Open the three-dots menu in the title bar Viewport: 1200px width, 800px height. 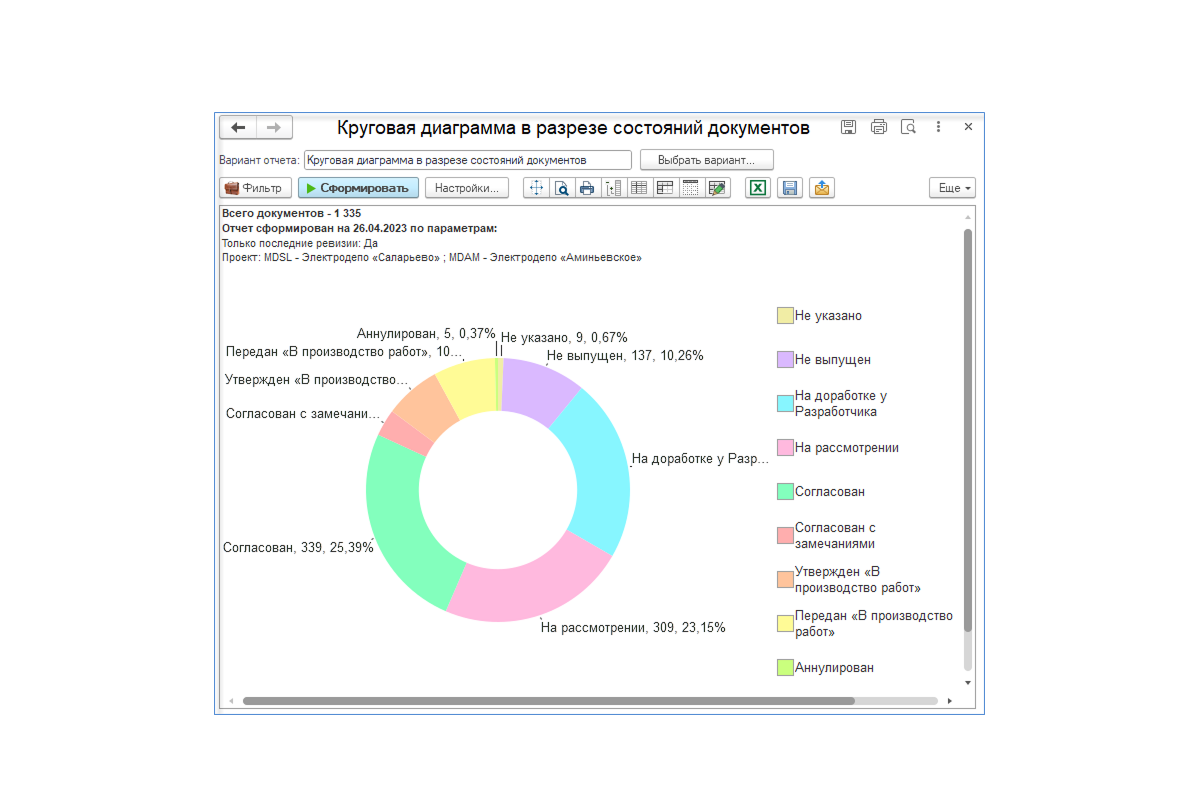(x=938, y=127)
